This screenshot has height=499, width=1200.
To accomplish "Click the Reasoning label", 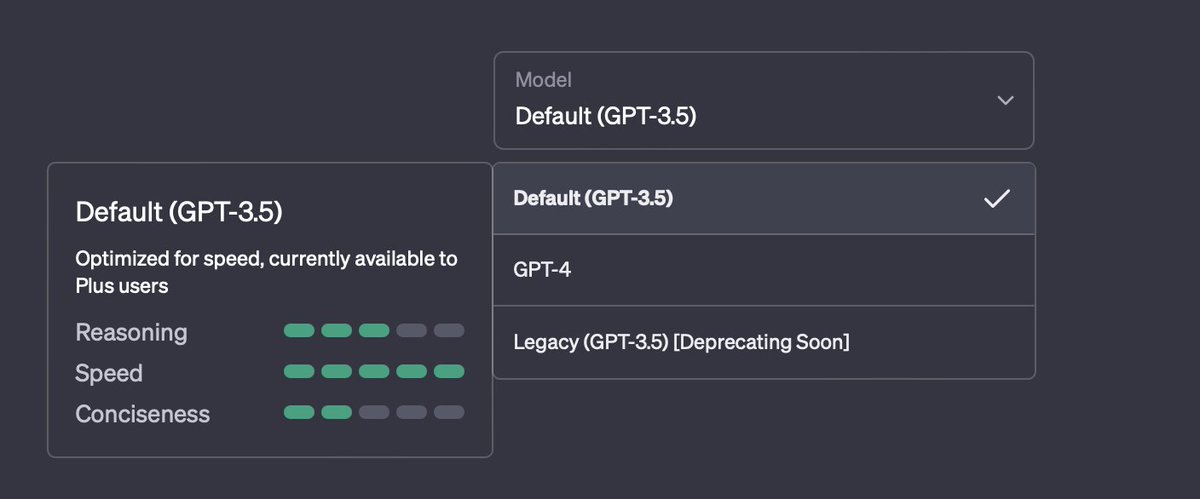I will tap(131, 332).
